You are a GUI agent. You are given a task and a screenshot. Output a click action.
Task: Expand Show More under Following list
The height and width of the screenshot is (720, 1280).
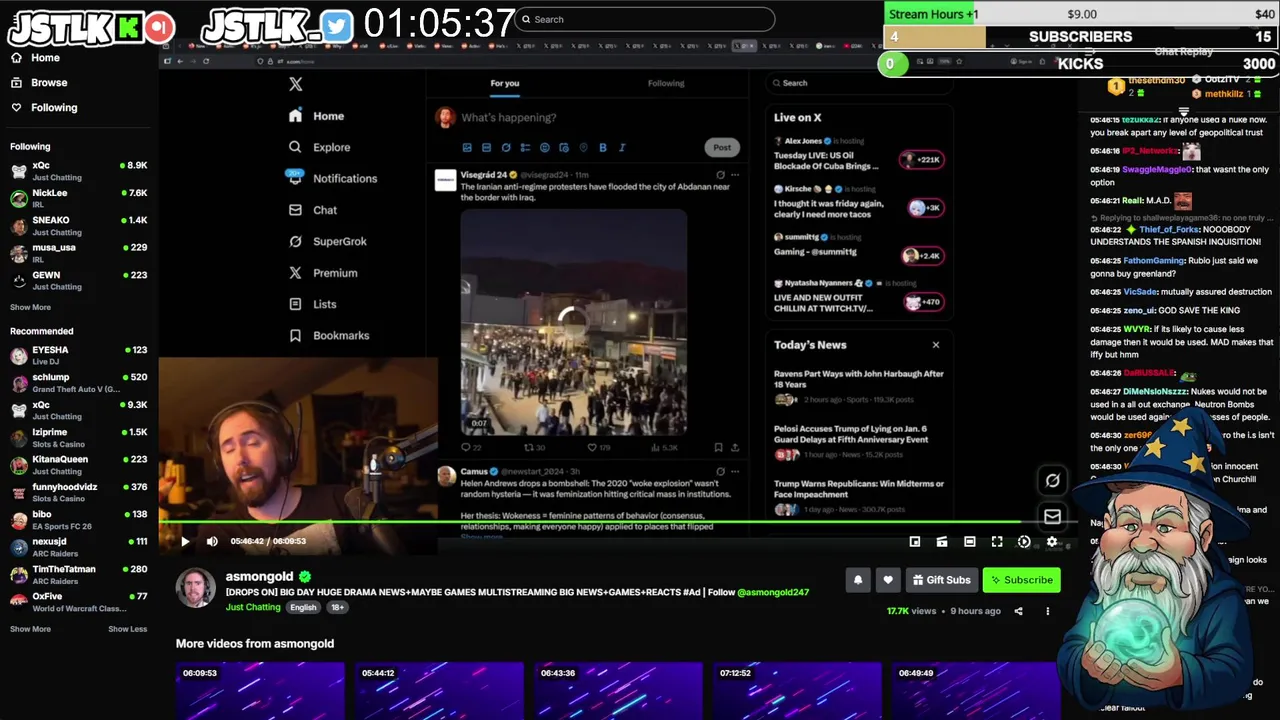(30, 307)
